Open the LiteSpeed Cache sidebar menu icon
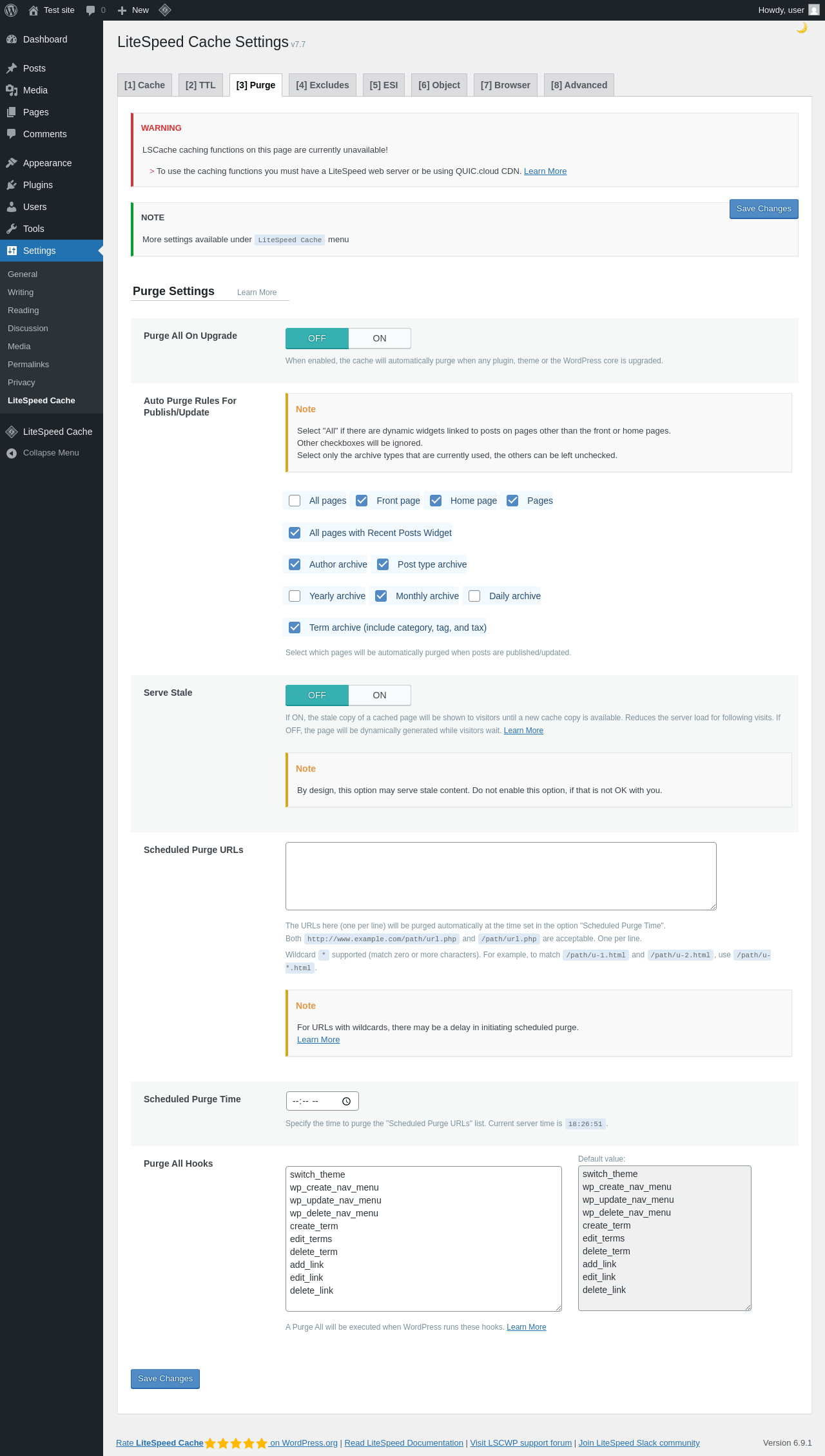Screen dimensions: 825x1456 pyautogui.click(x=12, y=432)
